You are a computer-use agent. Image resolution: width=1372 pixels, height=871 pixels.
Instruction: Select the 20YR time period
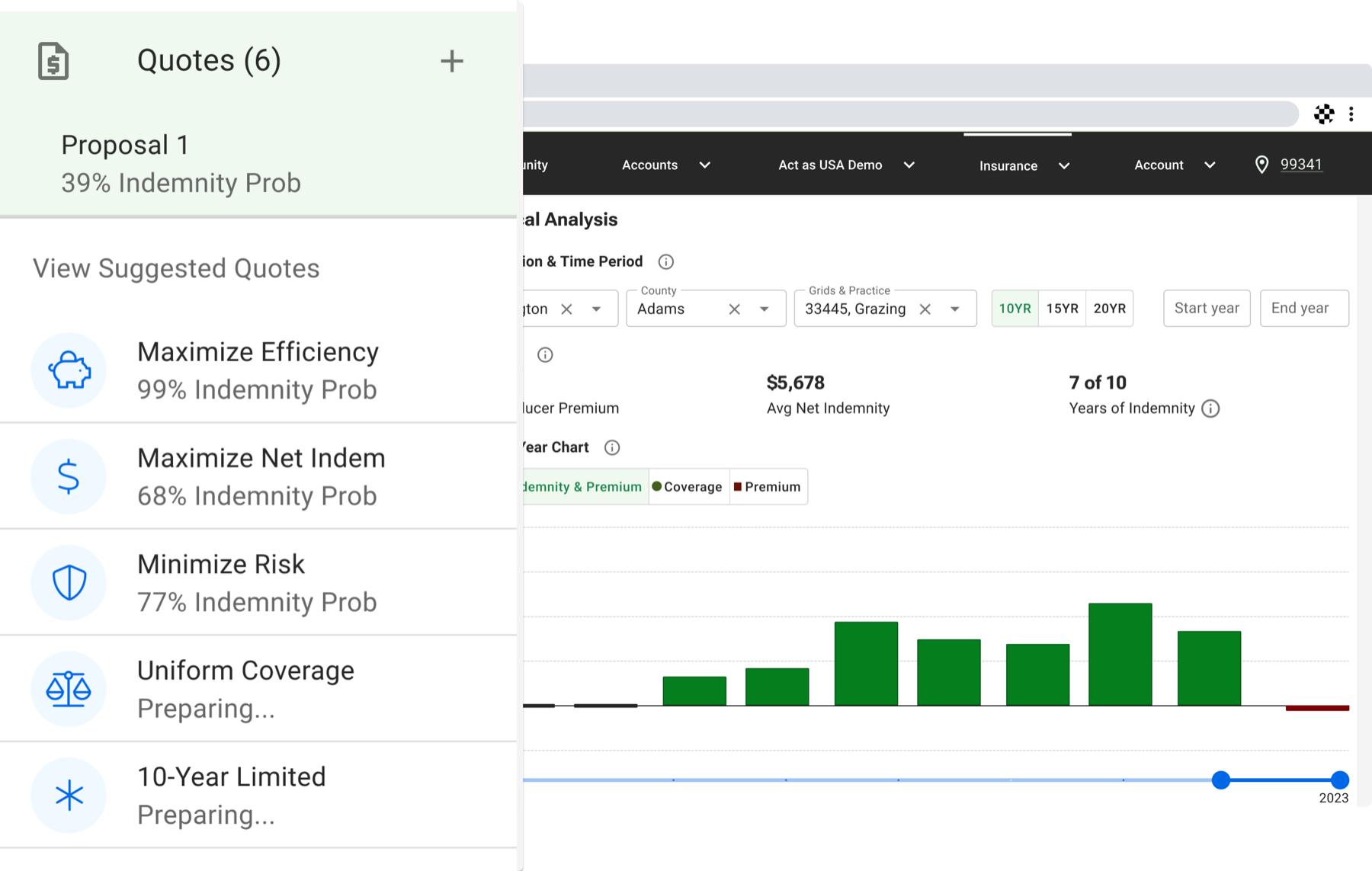[x=1110, y=309]
